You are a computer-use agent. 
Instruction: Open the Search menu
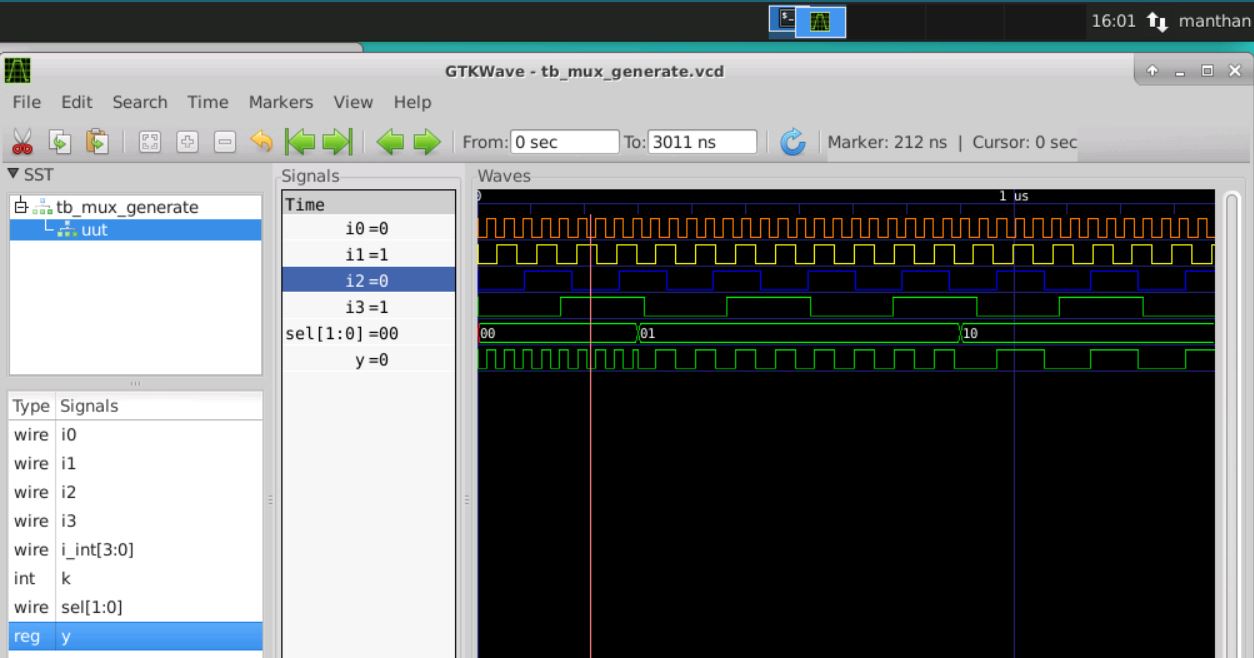coord(140,102)
